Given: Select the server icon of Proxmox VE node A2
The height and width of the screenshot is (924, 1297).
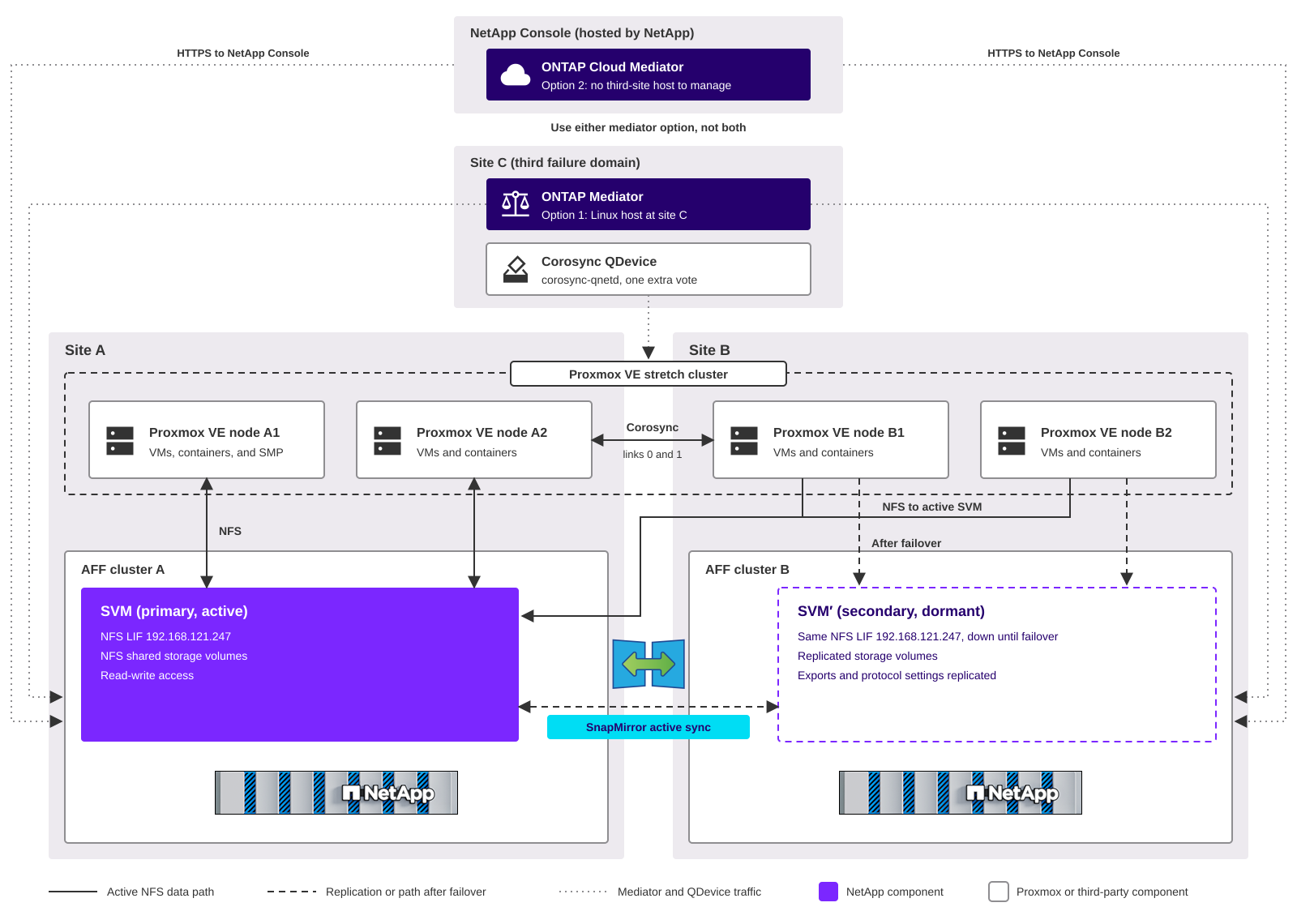Looking at the screenshot, I should (387, 441).
